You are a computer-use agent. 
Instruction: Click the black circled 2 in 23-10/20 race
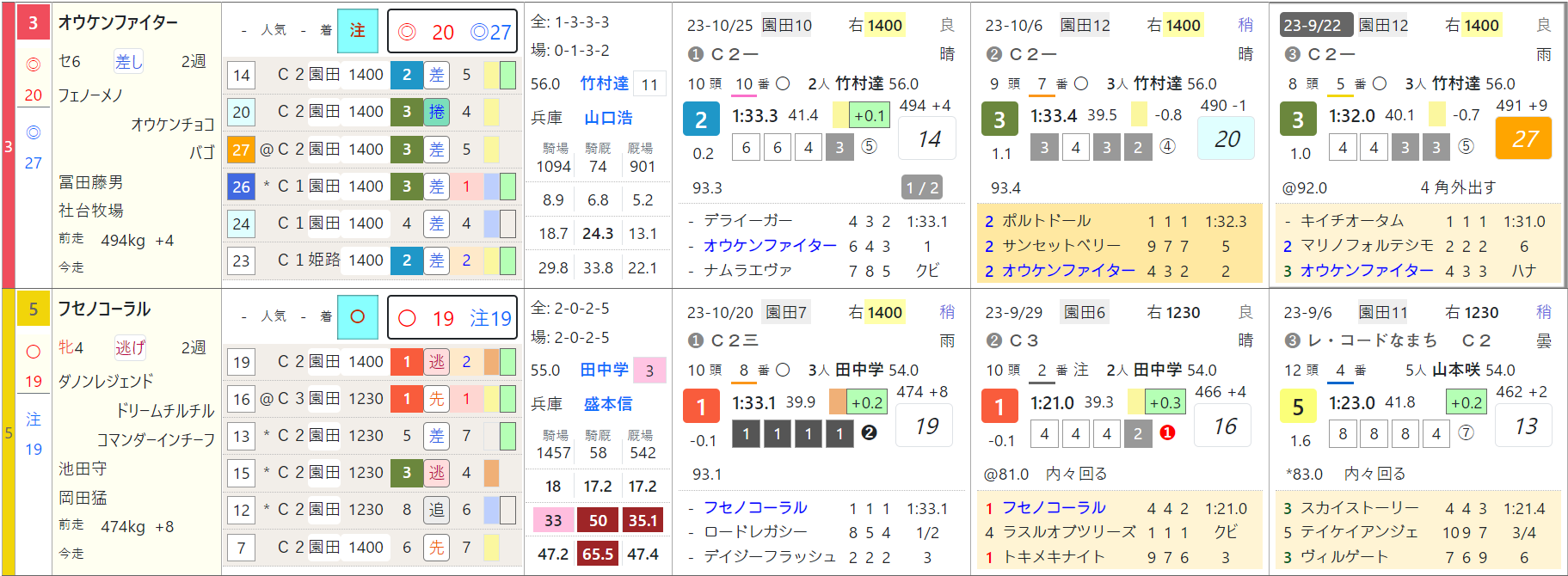pos(869,433)
